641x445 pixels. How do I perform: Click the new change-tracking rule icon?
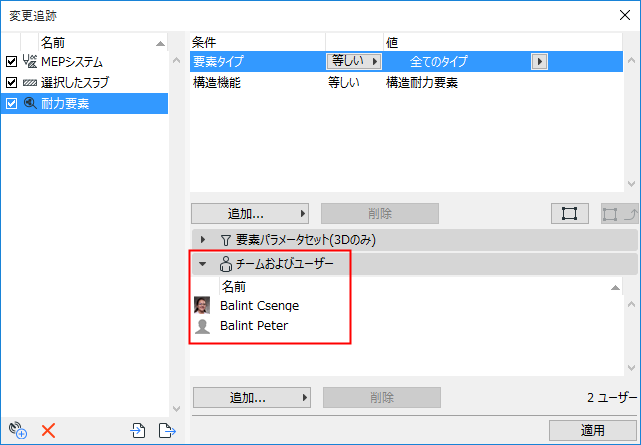(18, 430)
